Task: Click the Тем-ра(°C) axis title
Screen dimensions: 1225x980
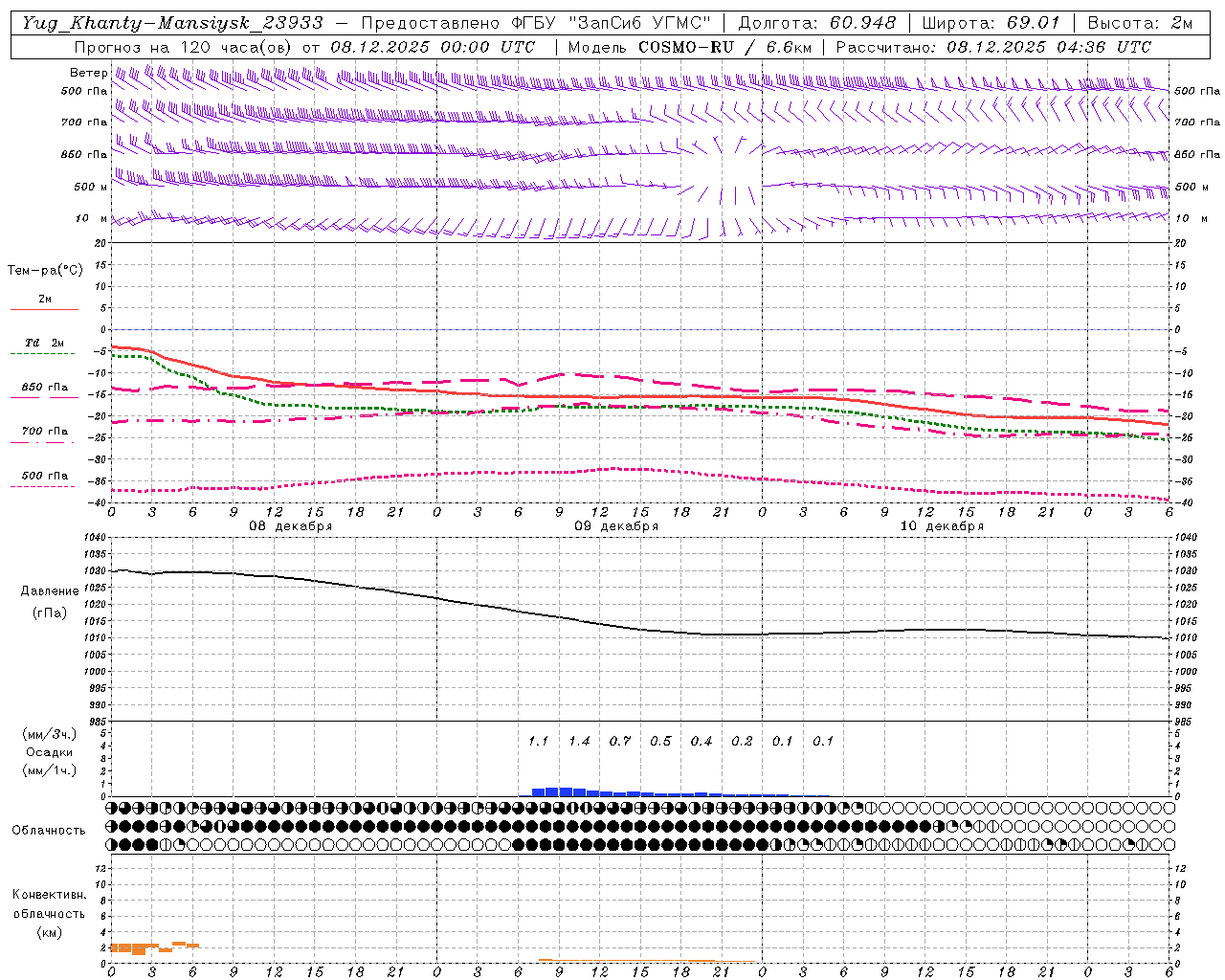Action: (45, 271)
